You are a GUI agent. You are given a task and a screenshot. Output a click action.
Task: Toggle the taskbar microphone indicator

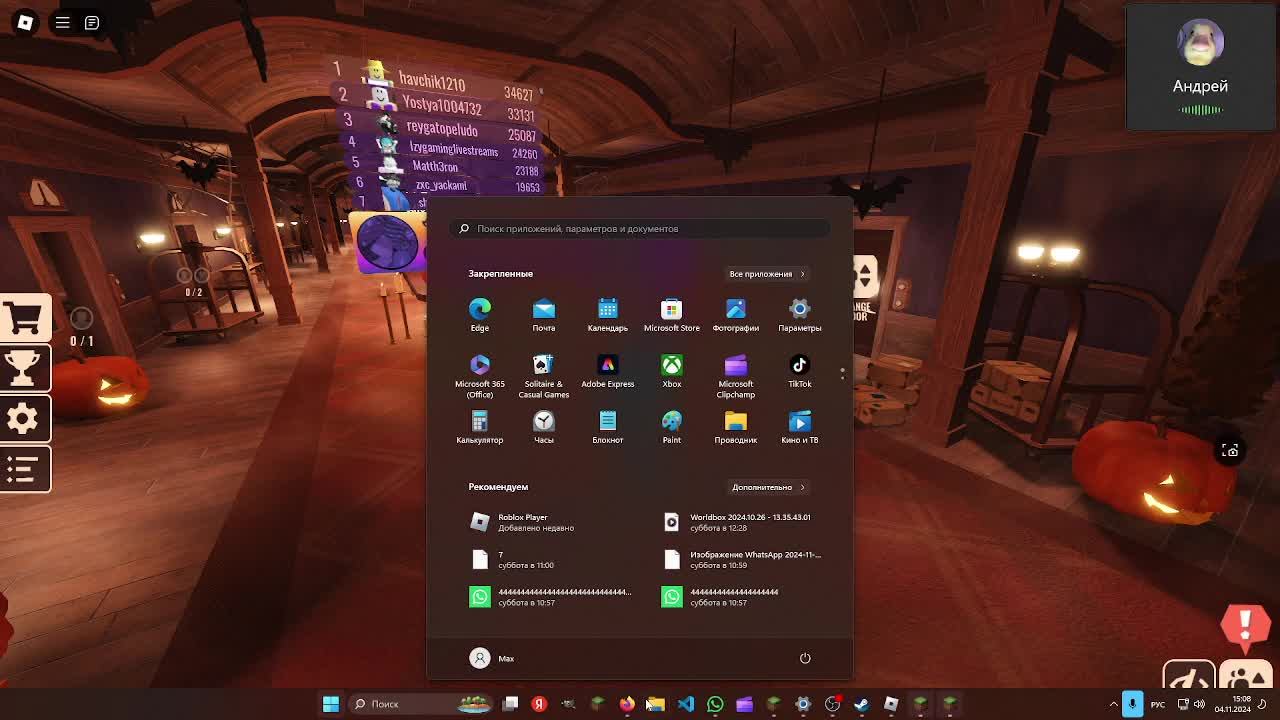1132,704
